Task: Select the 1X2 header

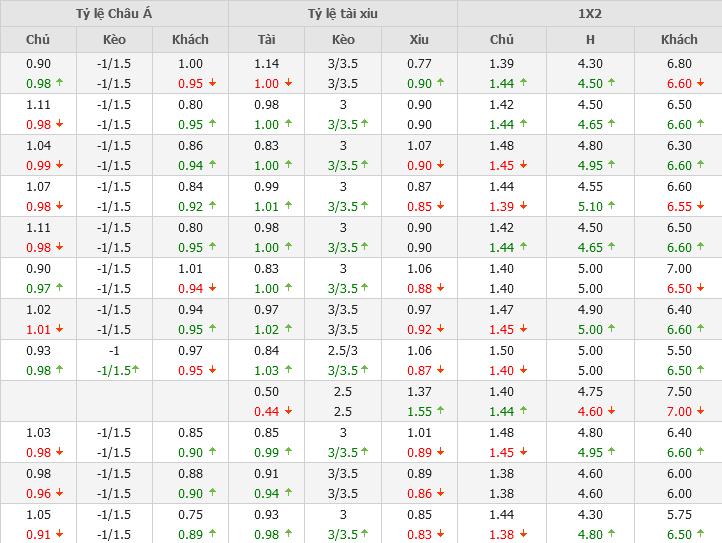Action: (589, 13)
